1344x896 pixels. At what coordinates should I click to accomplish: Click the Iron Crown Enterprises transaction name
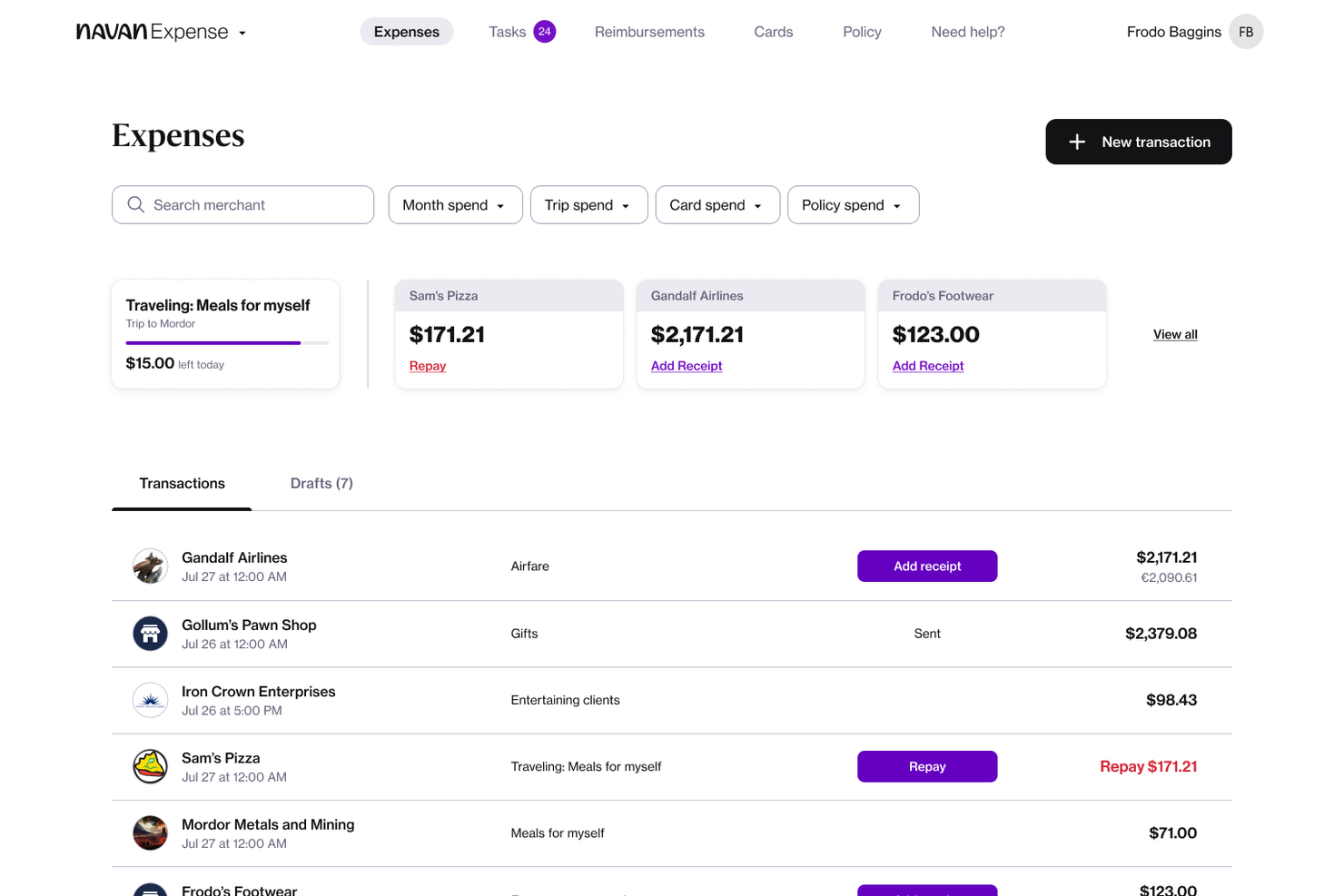(x=259, y=692)
